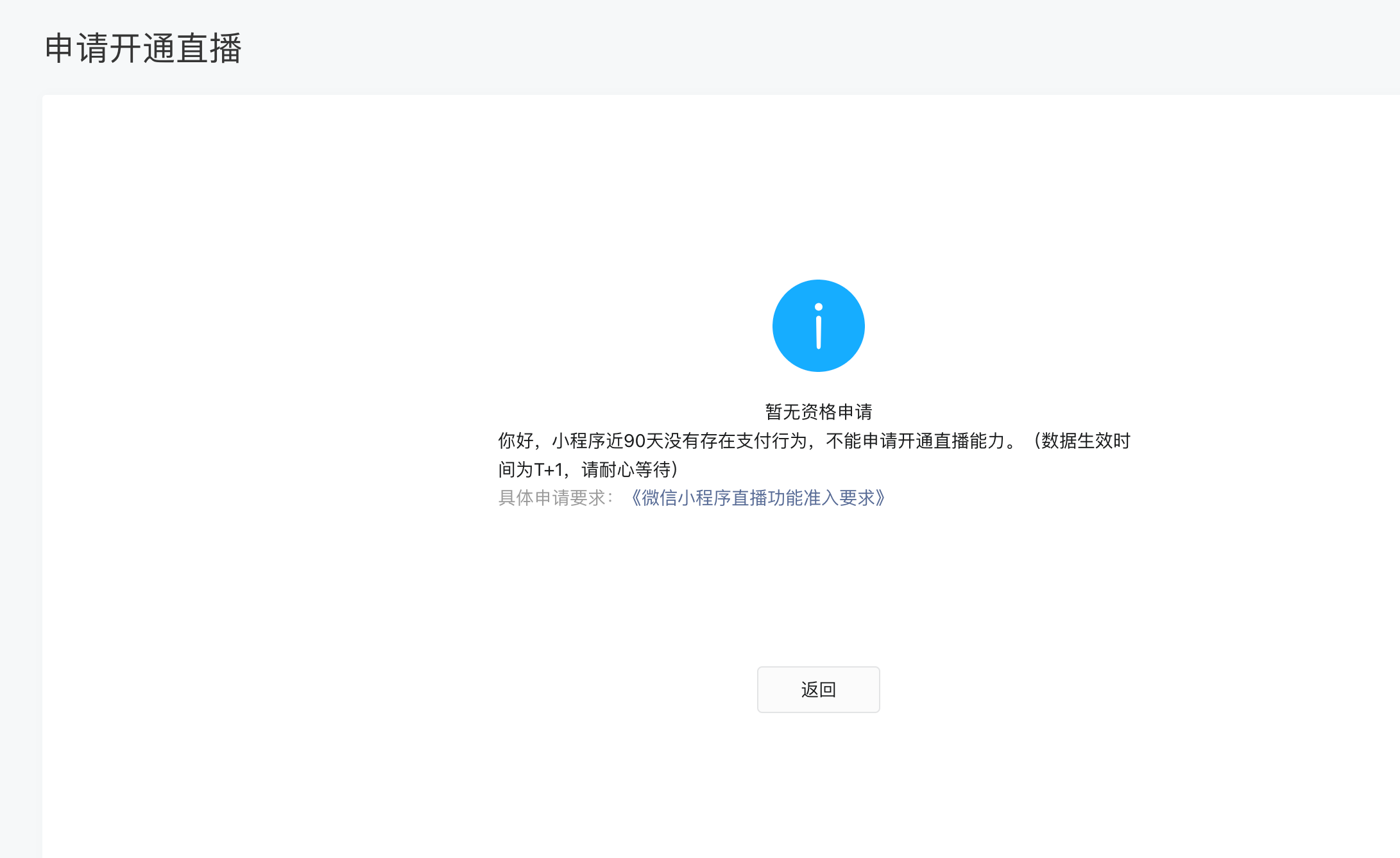Click the 回 character on back button

coord(828,689)
